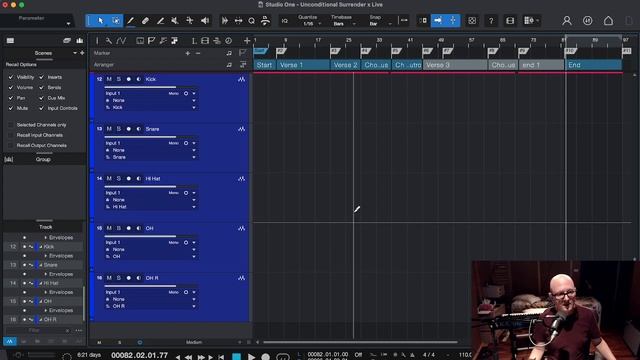This screenshot has height=360, width=640.
Task: Solo the Snare track
Action: pos(119,129)
